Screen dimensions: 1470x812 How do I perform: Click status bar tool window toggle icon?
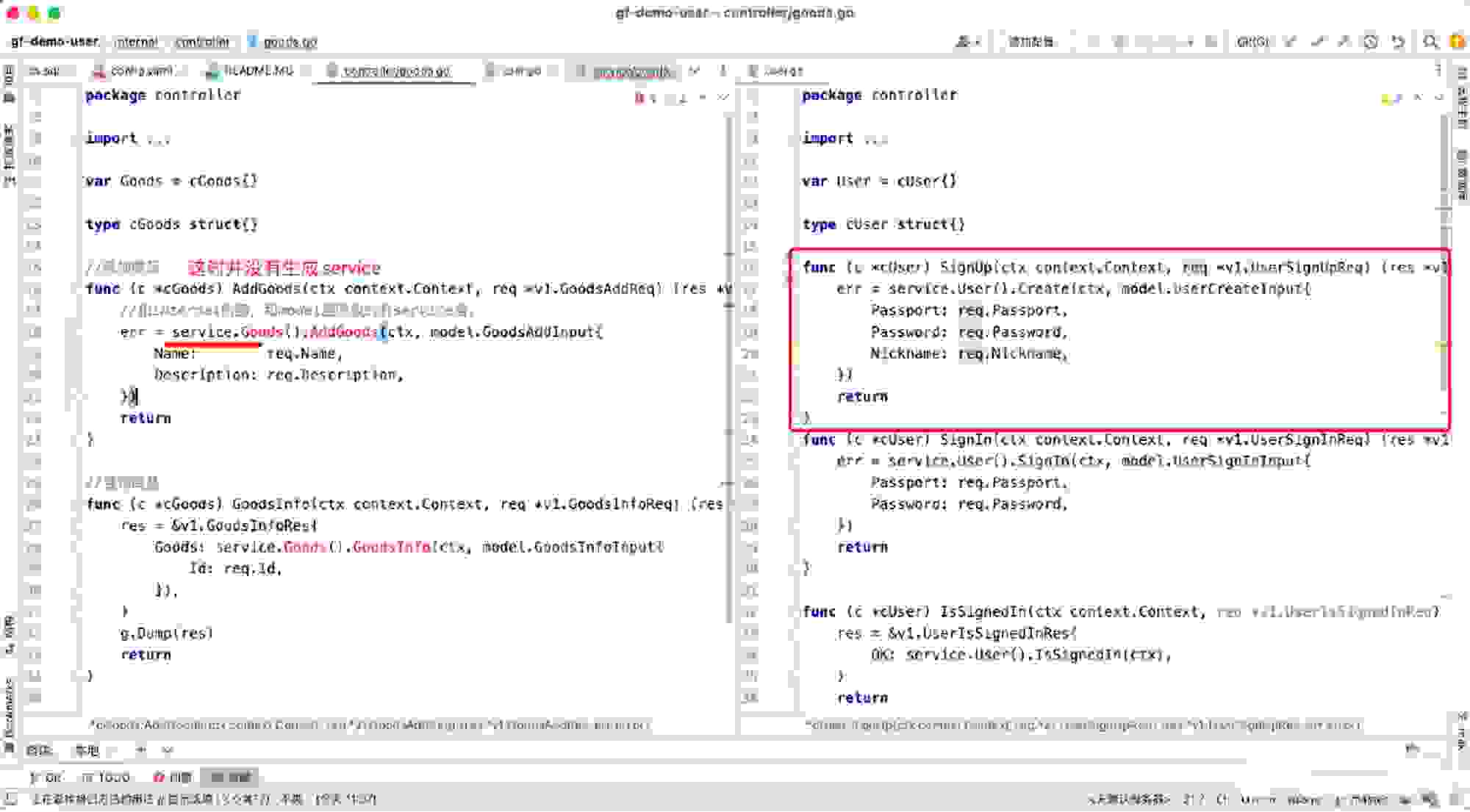point(10,799)
